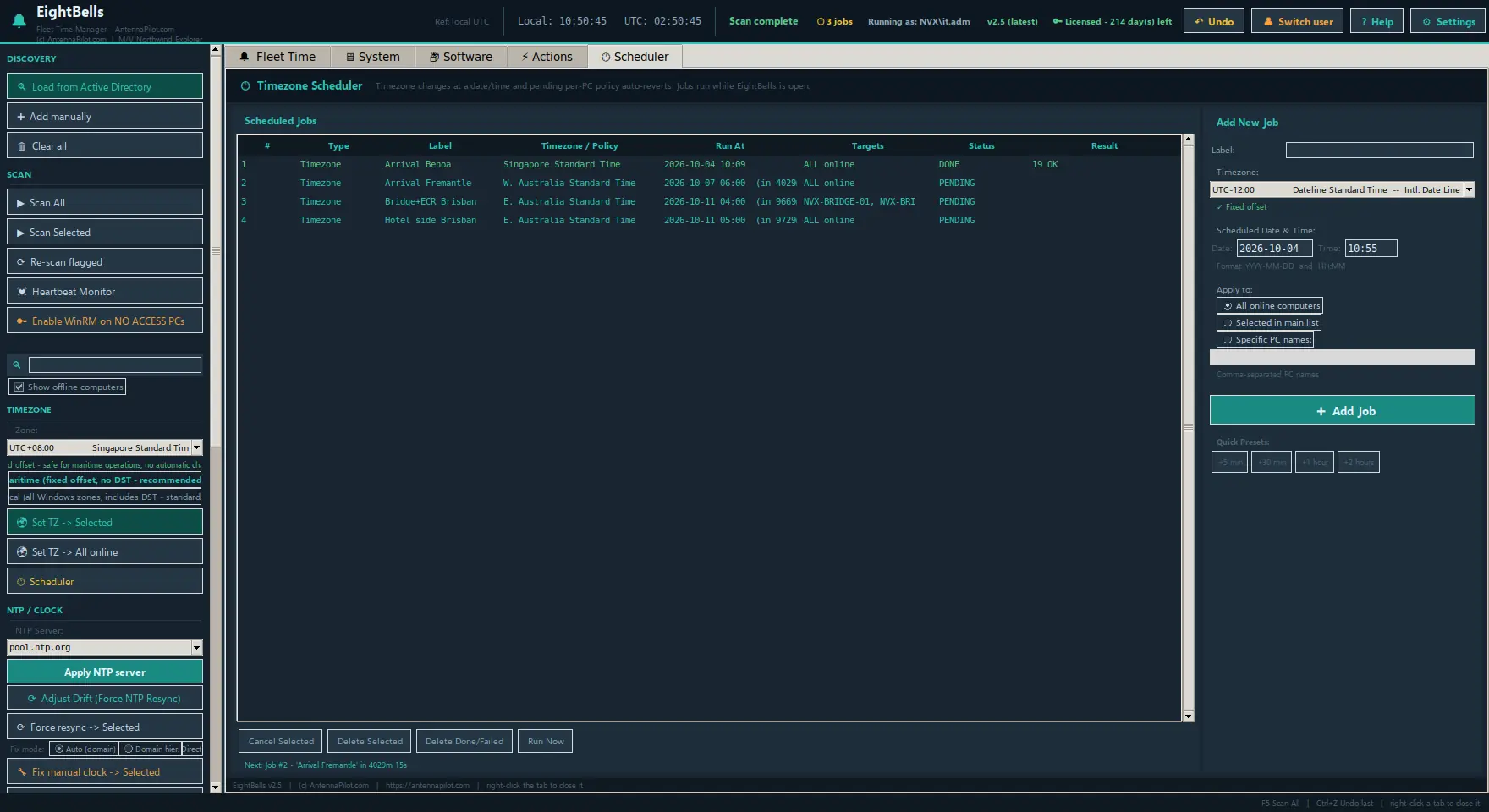Open the Zone dropdown in sidebar
1489x812 pixels.
(x=196, y=447)
